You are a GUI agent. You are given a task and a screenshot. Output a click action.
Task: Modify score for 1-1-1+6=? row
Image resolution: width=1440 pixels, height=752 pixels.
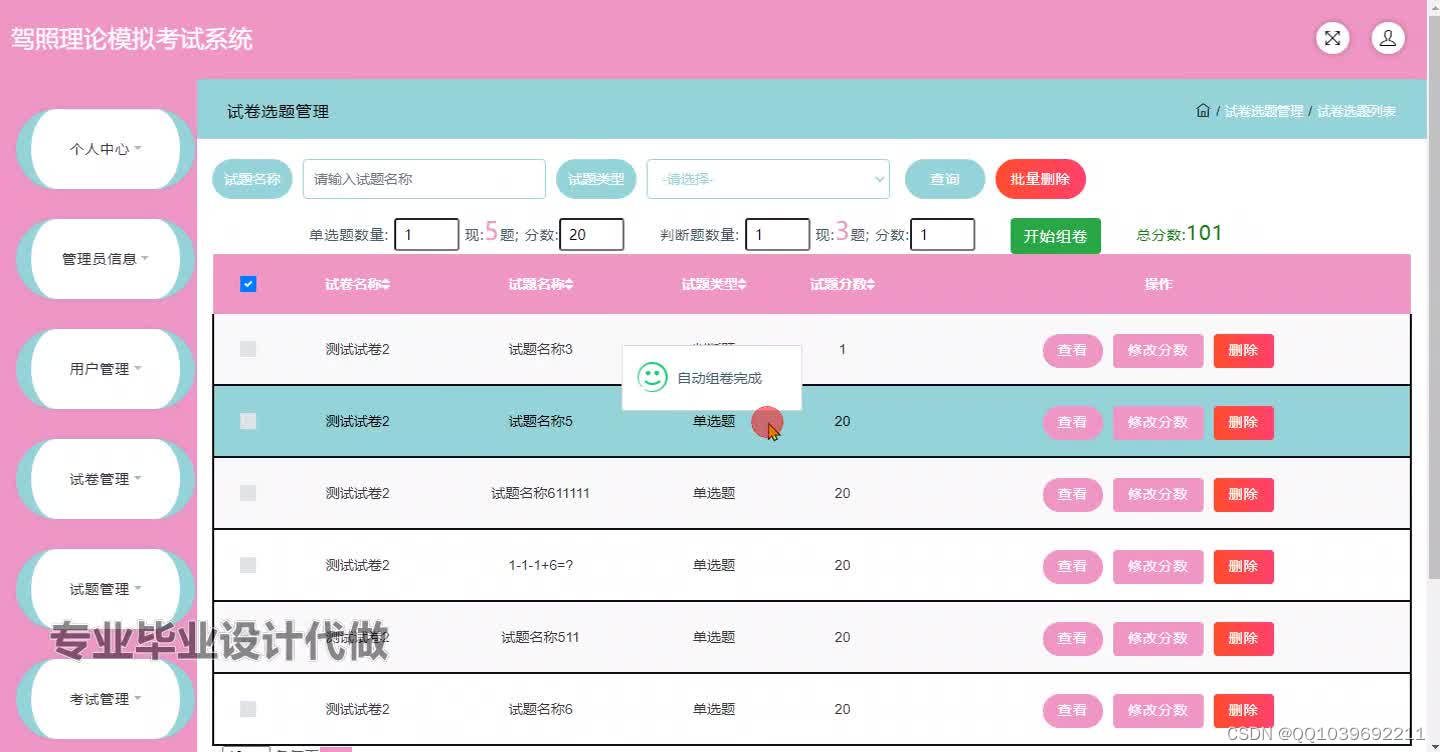tap(1158, 567)
